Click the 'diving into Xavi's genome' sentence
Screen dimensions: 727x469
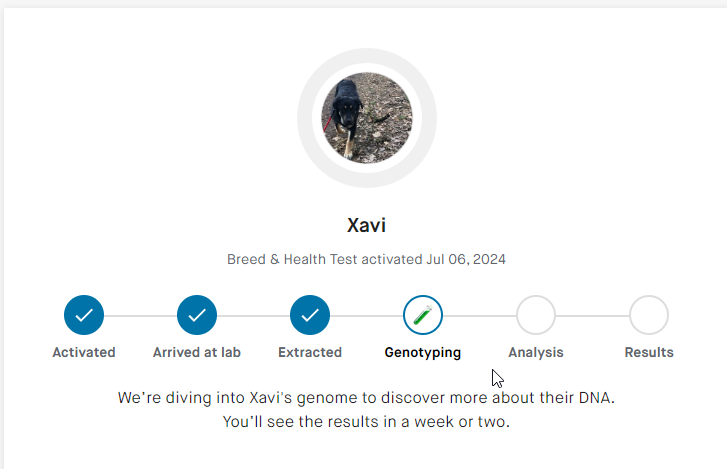[367, 397]
